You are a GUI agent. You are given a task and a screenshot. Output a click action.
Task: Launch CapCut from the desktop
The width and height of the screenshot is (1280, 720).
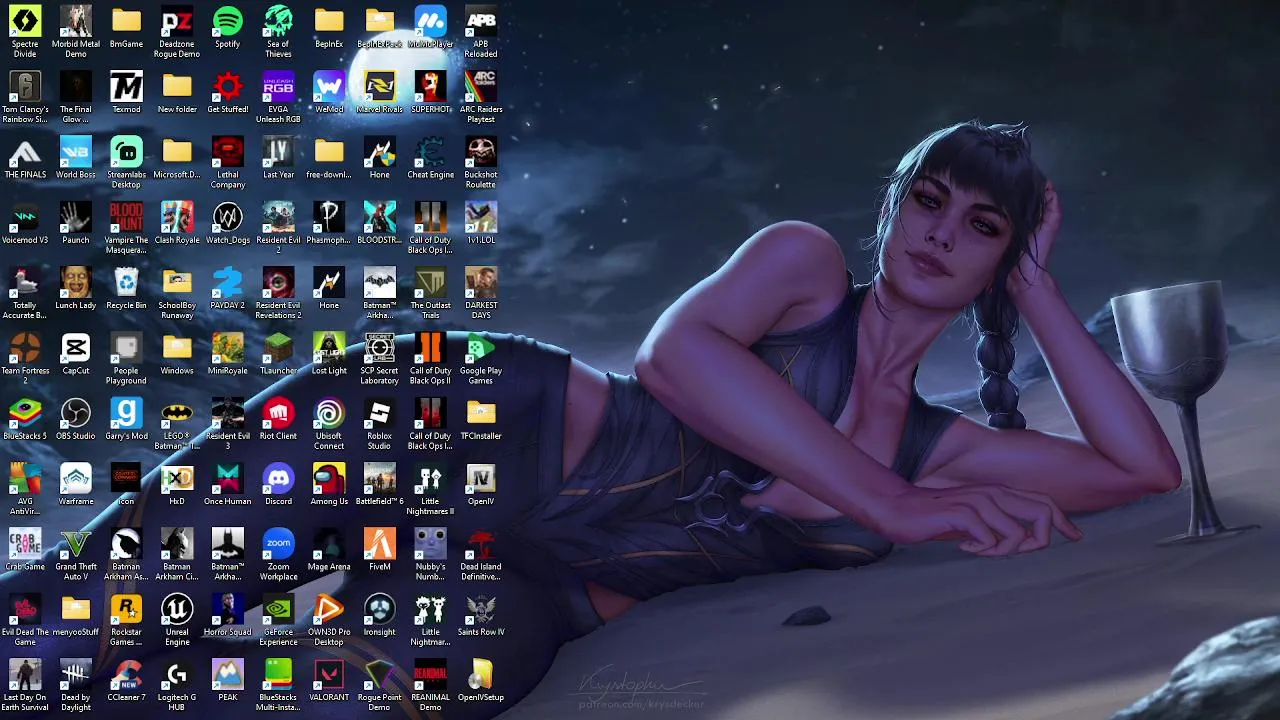click(x=76, y=348)
